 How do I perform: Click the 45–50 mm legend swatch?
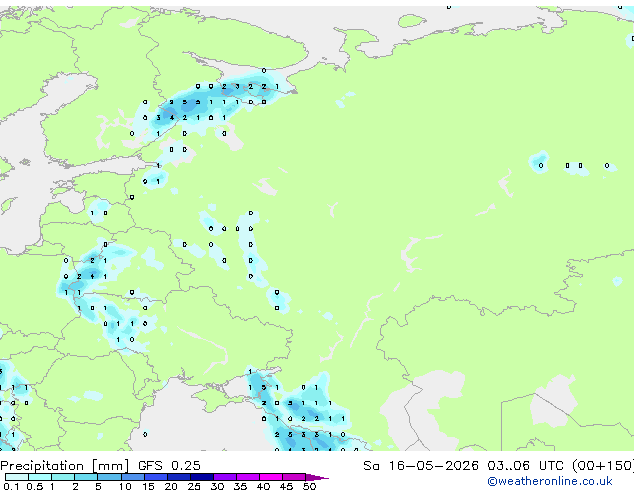(294, 477)
